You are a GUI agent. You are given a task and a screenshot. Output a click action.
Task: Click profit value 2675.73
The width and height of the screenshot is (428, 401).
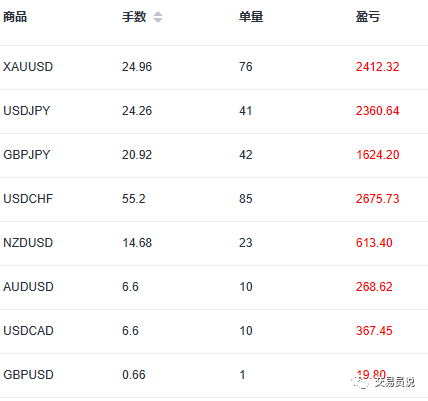(x=377, y=199)
